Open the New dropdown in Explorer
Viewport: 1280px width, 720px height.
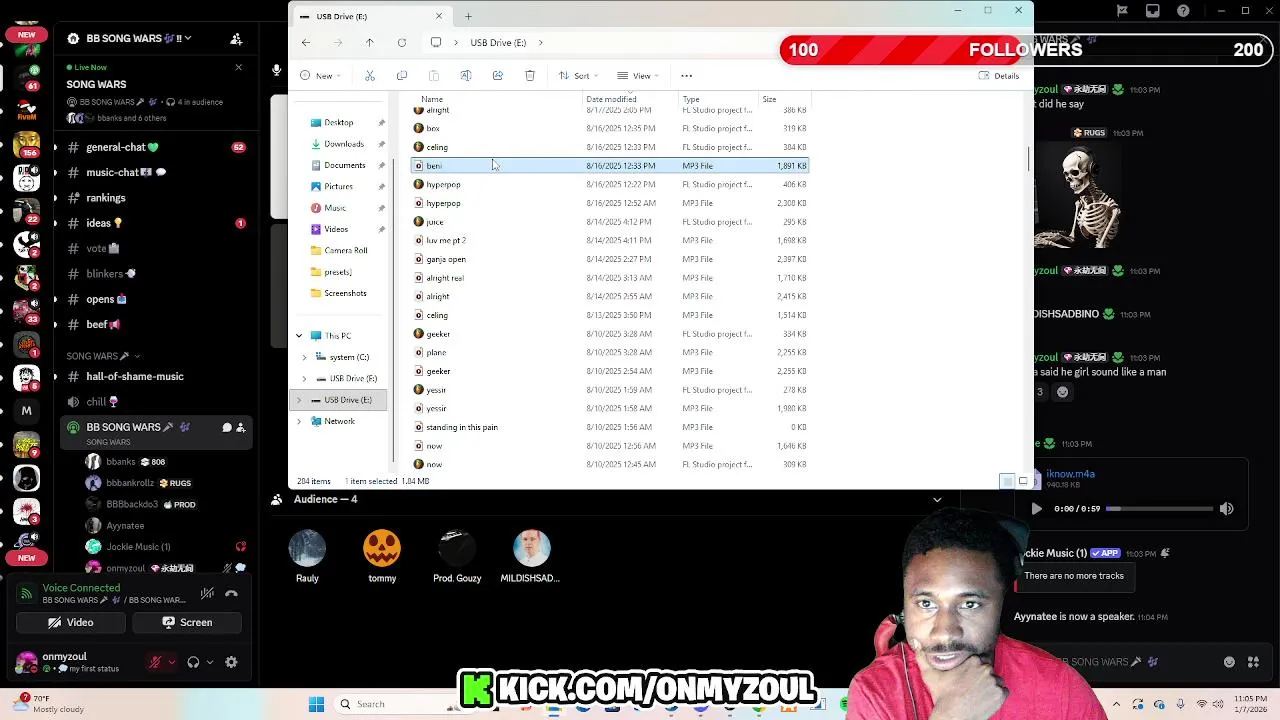pos(321,76)
